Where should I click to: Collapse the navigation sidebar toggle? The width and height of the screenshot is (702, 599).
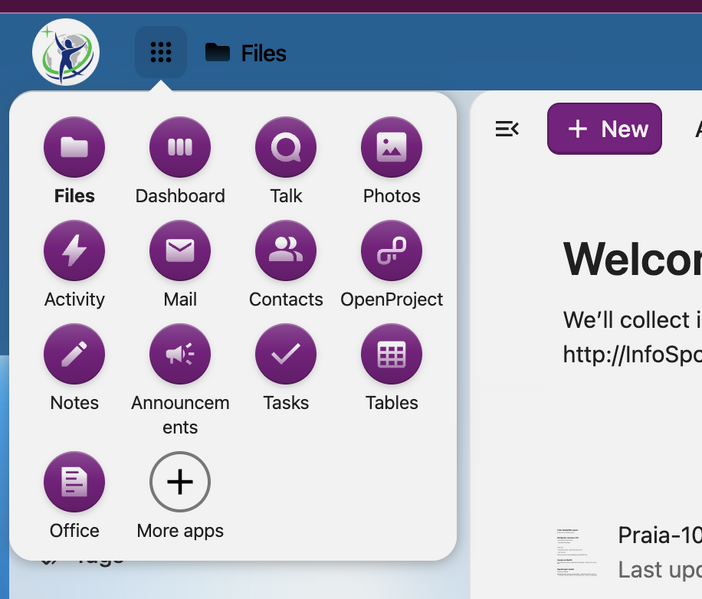507,129
